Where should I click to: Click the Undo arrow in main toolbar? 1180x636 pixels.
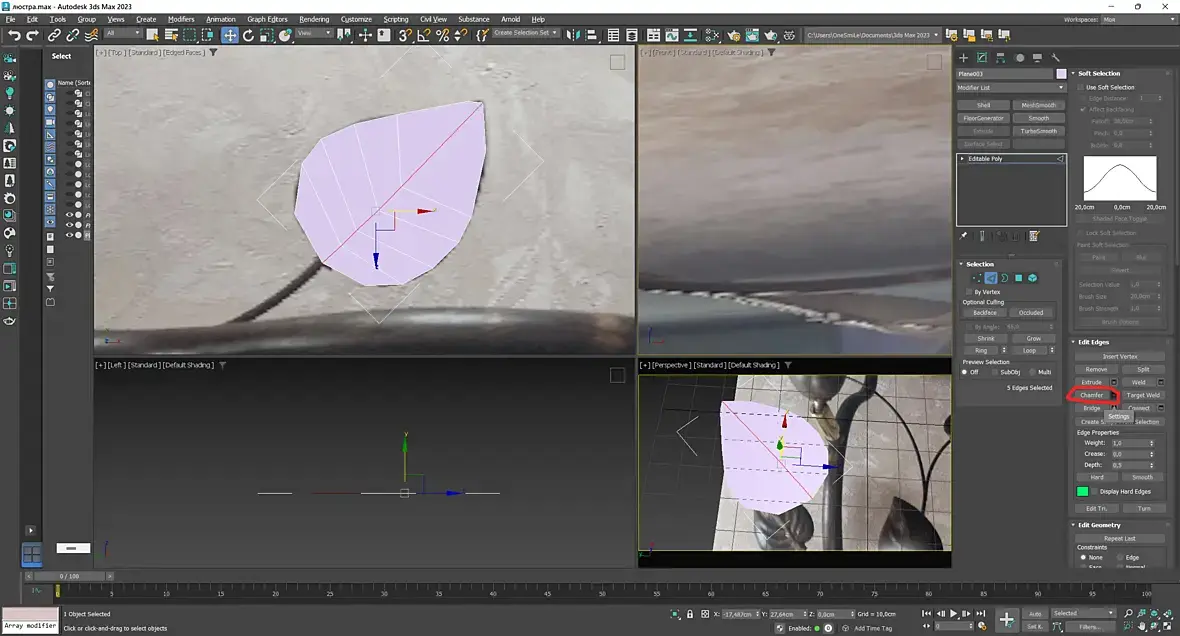tap(14, 35)
